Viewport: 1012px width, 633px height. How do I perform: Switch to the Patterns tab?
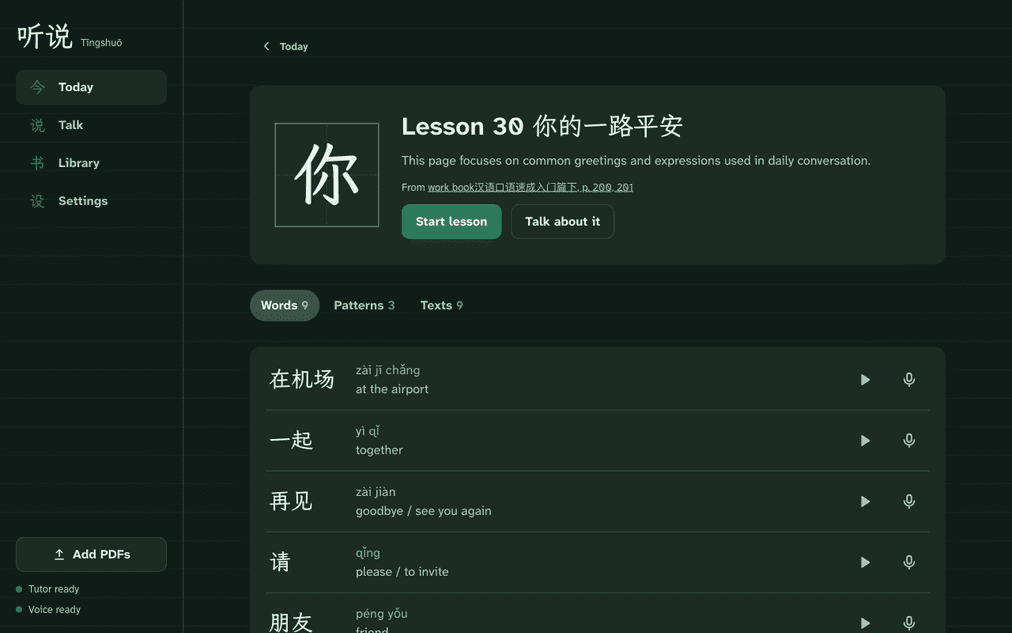364,305
